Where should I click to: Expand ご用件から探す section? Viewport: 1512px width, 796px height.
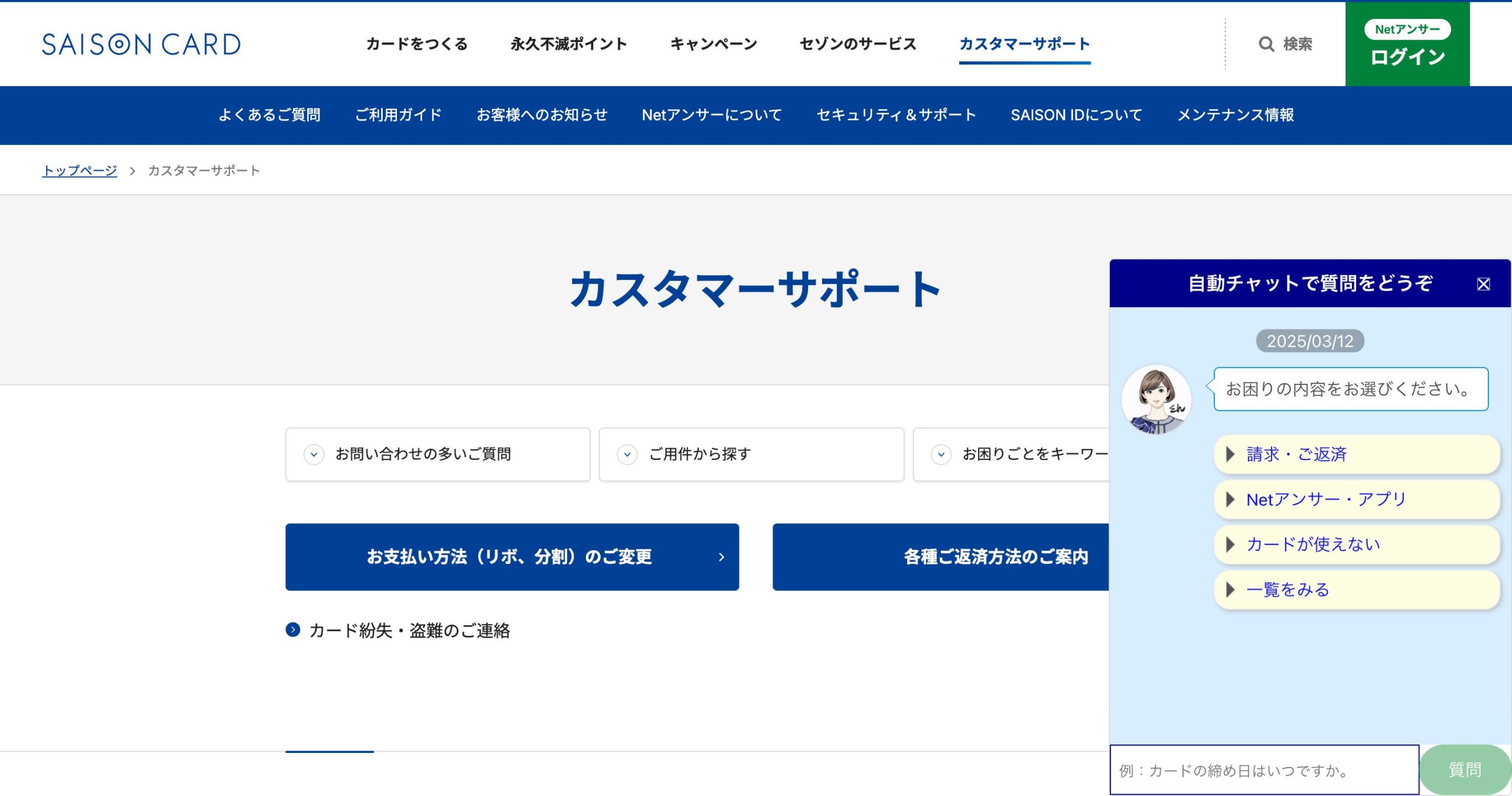coord(751,454)
